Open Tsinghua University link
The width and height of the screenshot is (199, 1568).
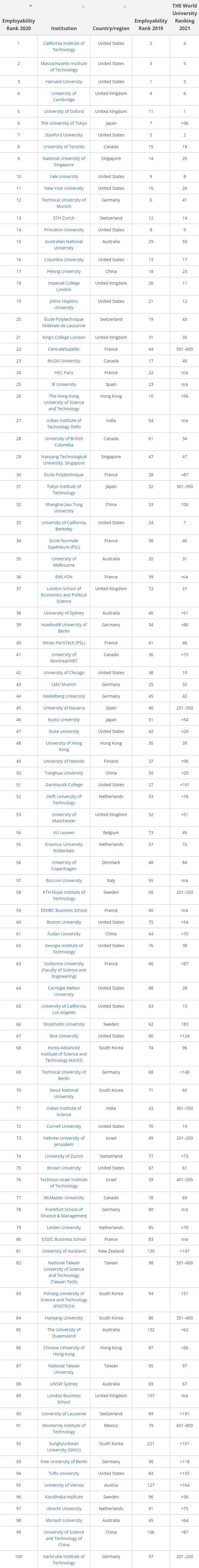(x=64, y=773)
